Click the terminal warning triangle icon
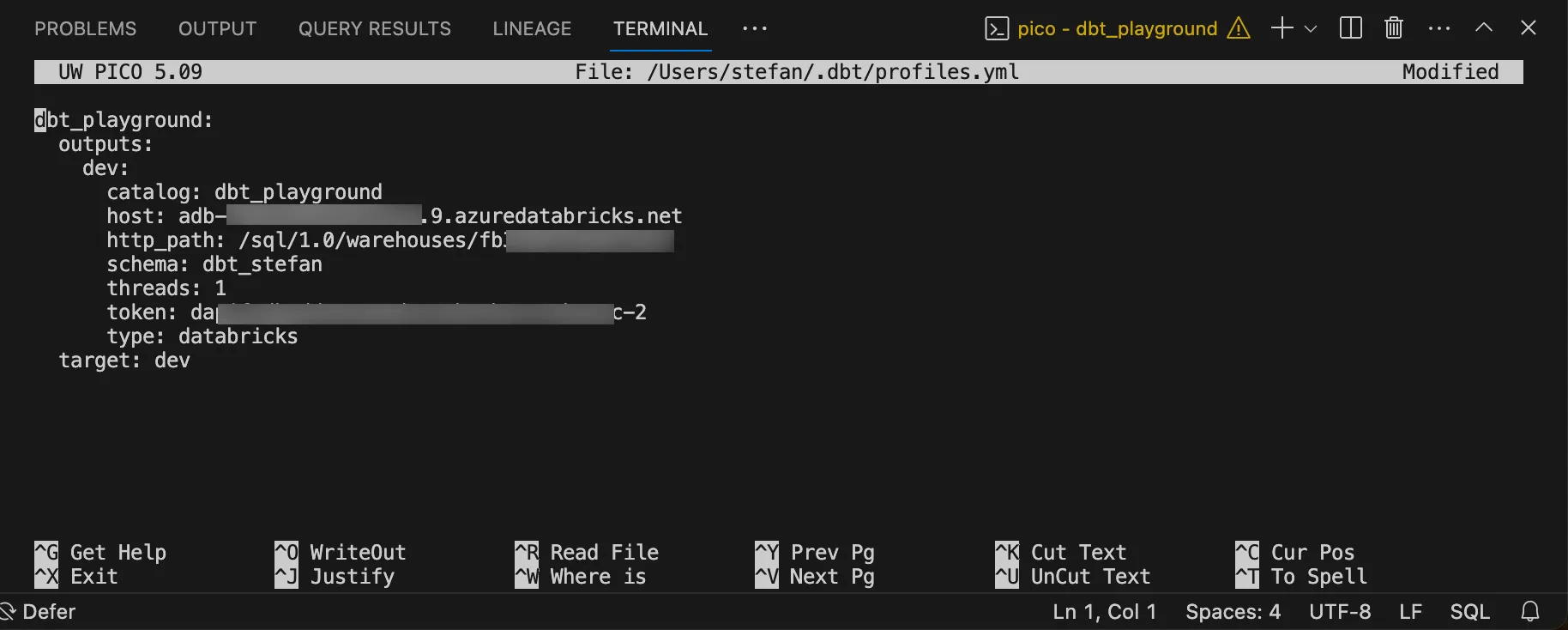The width and height of the screenshot is (1568, 630). (x=1238, y=28)
